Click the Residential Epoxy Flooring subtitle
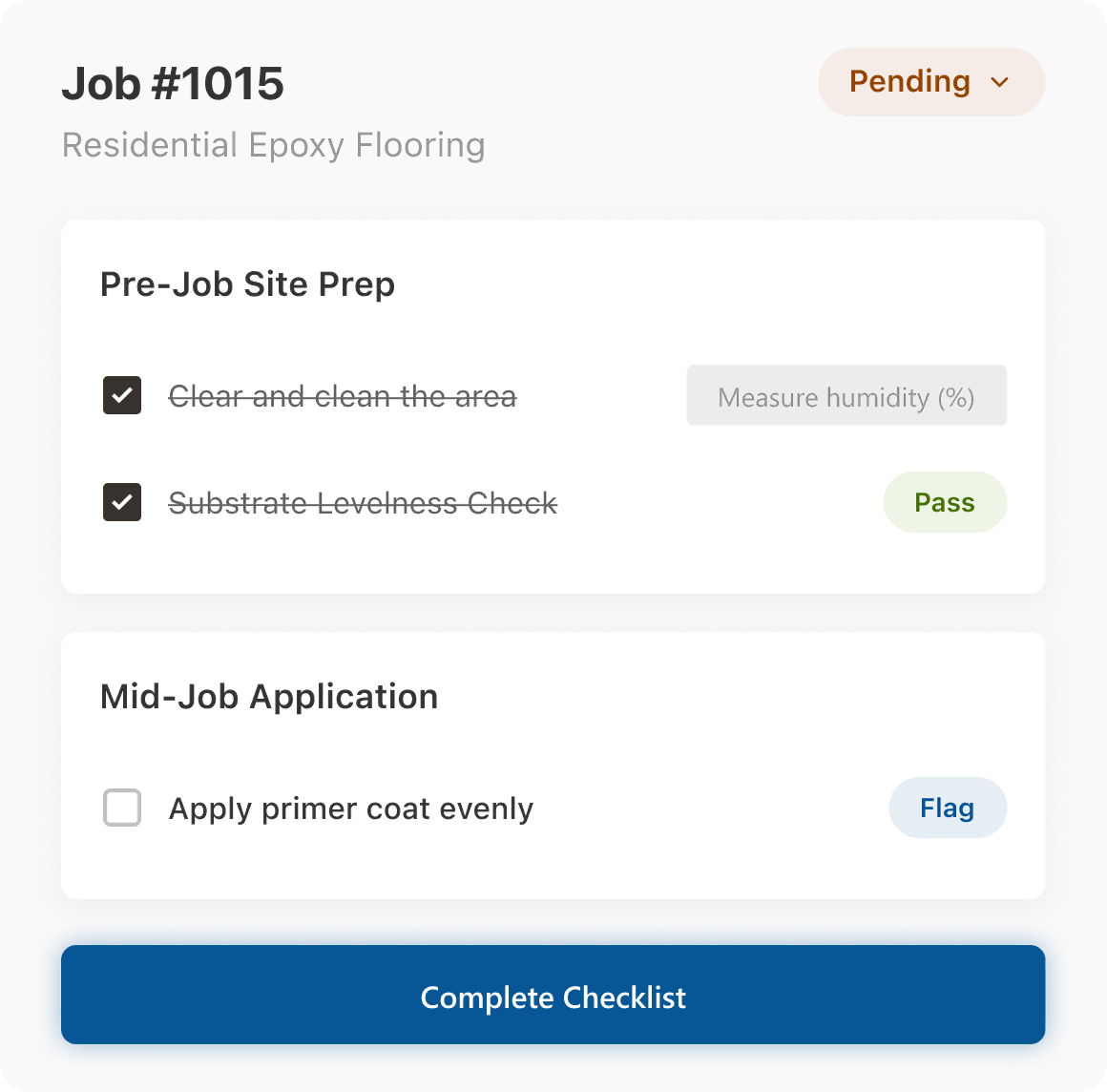This screenshot has width=1107, height=1092. tap(274, 145)
